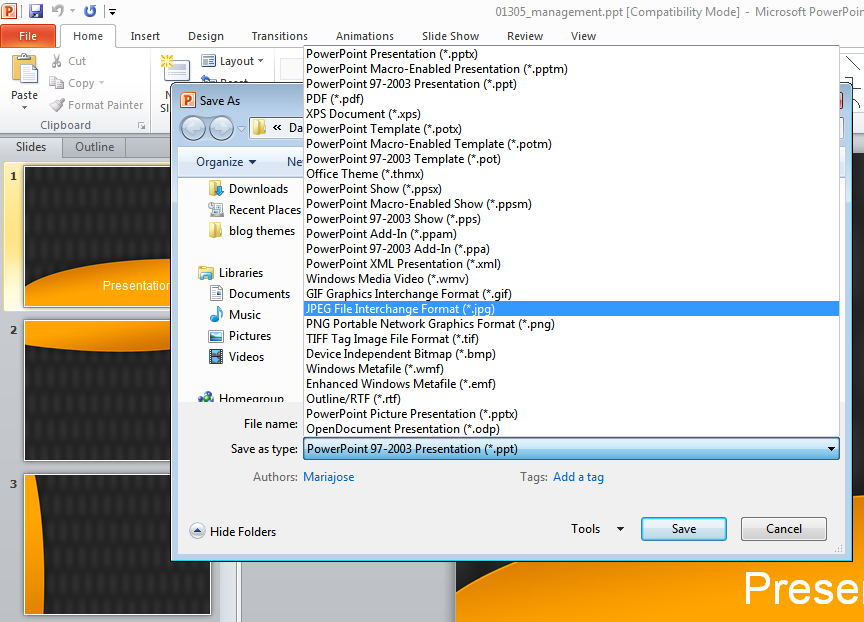864x622 pixels.
Task: Open the Videos library
Action: pyautogui.click(x=237, y=356)
